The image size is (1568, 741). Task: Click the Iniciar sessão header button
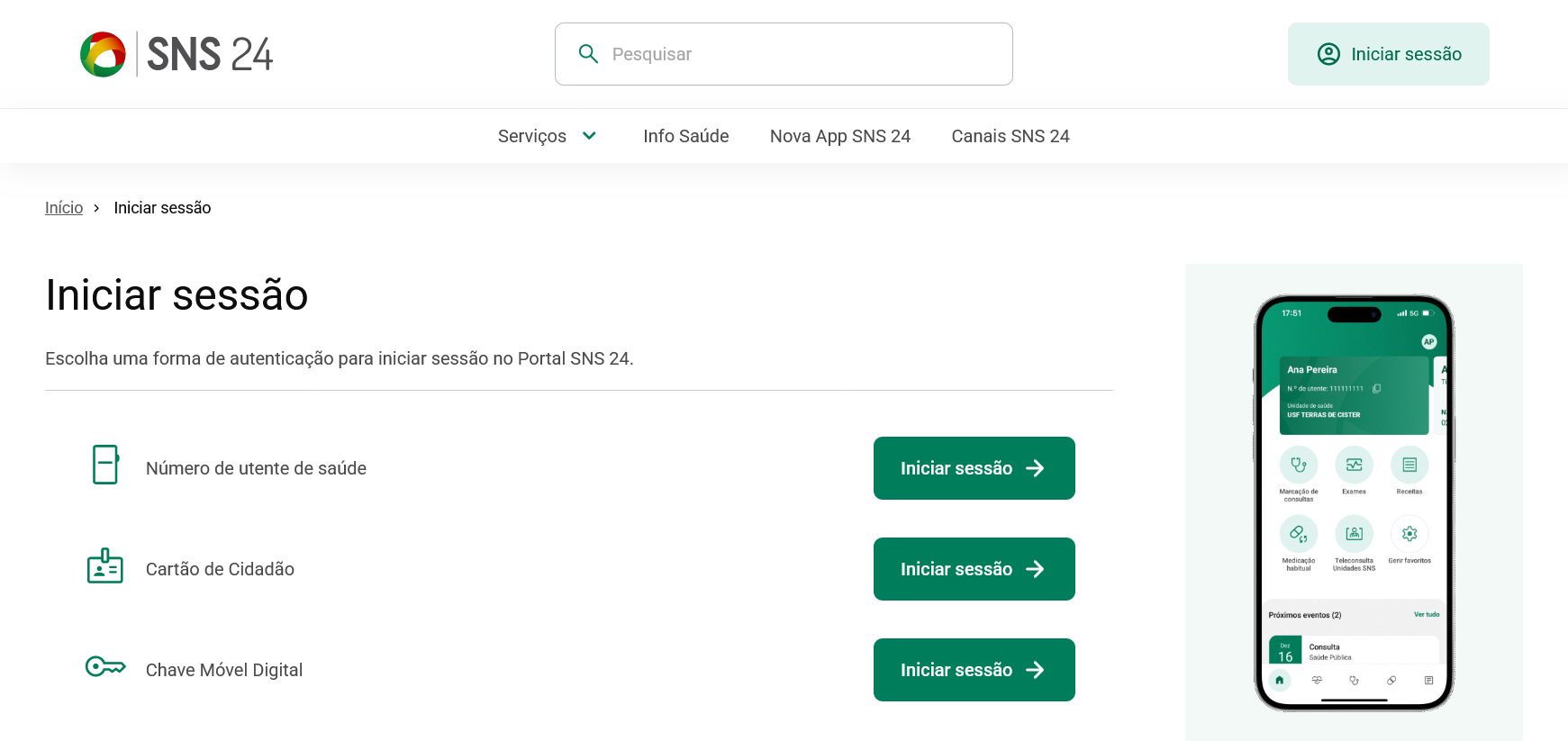pyautogui.click(x=1388, y=54)
